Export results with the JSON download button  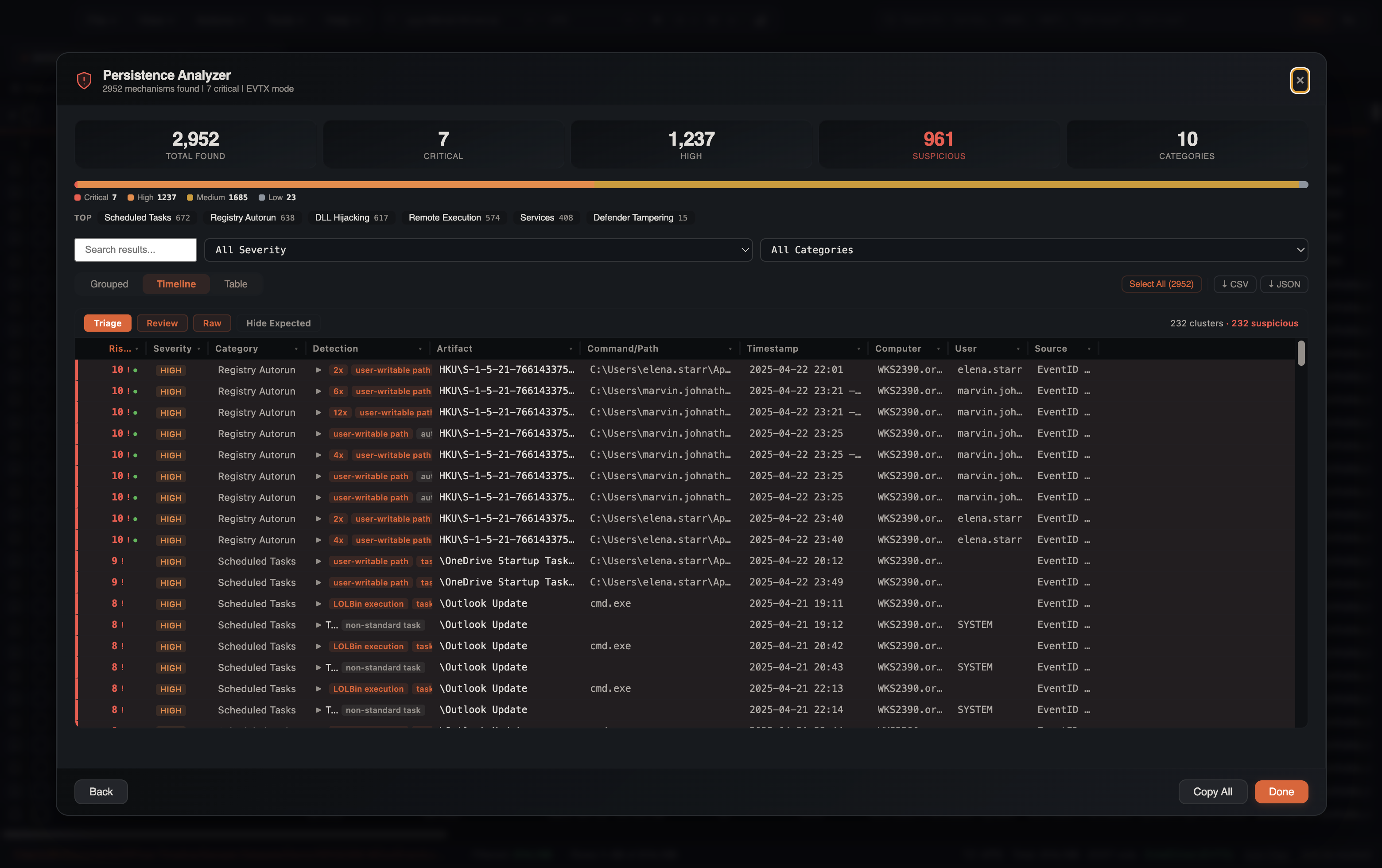(1284, 284)
